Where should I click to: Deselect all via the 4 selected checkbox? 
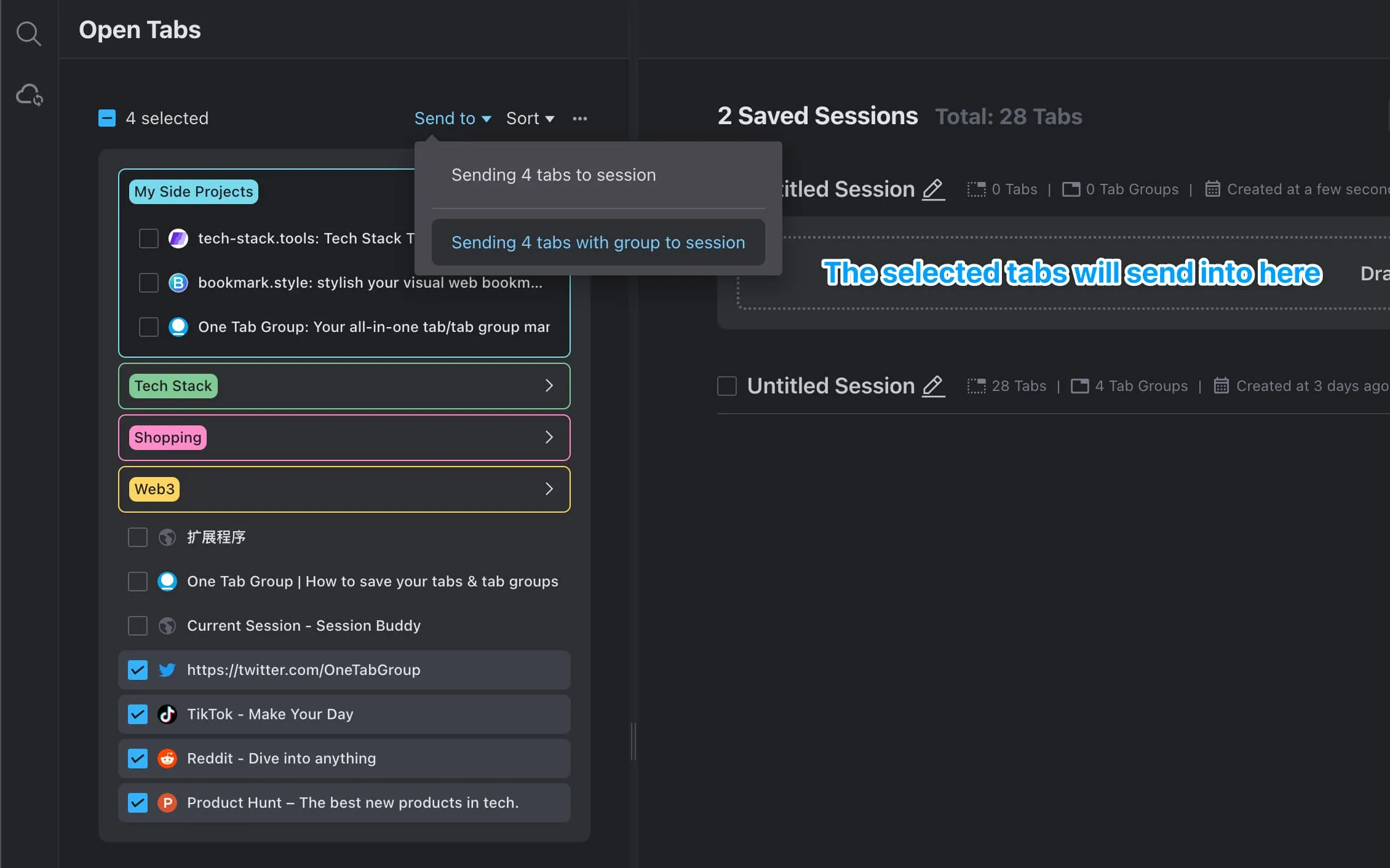(x=106, y=117)
